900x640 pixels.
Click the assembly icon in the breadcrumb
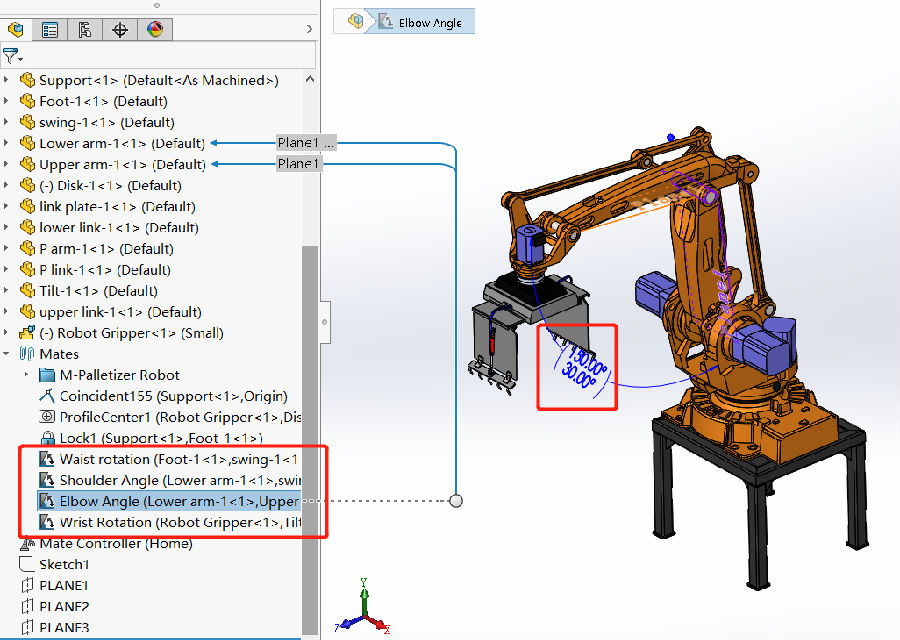point(355,21)
